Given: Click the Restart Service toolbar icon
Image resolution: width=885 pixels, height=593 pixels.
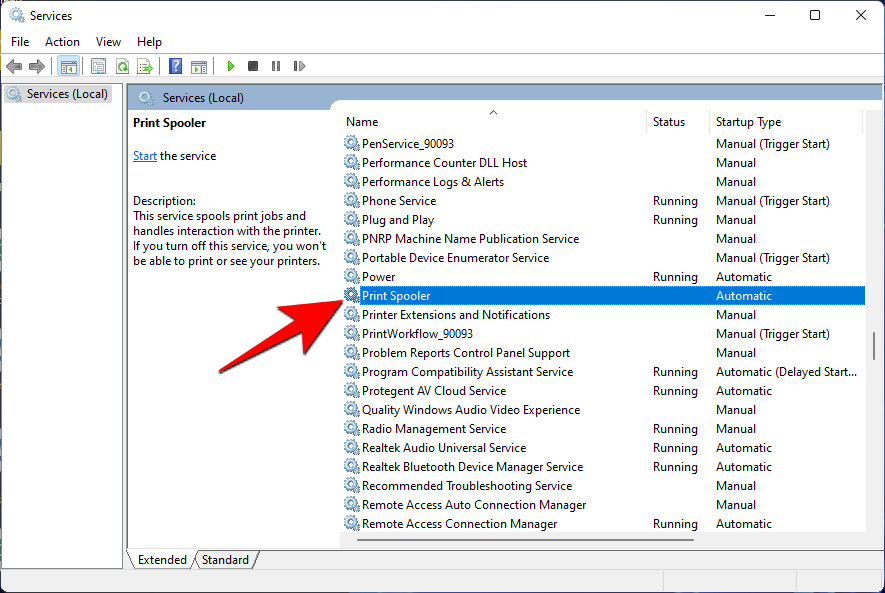Looking at the screenshot, I should (299, 66).
